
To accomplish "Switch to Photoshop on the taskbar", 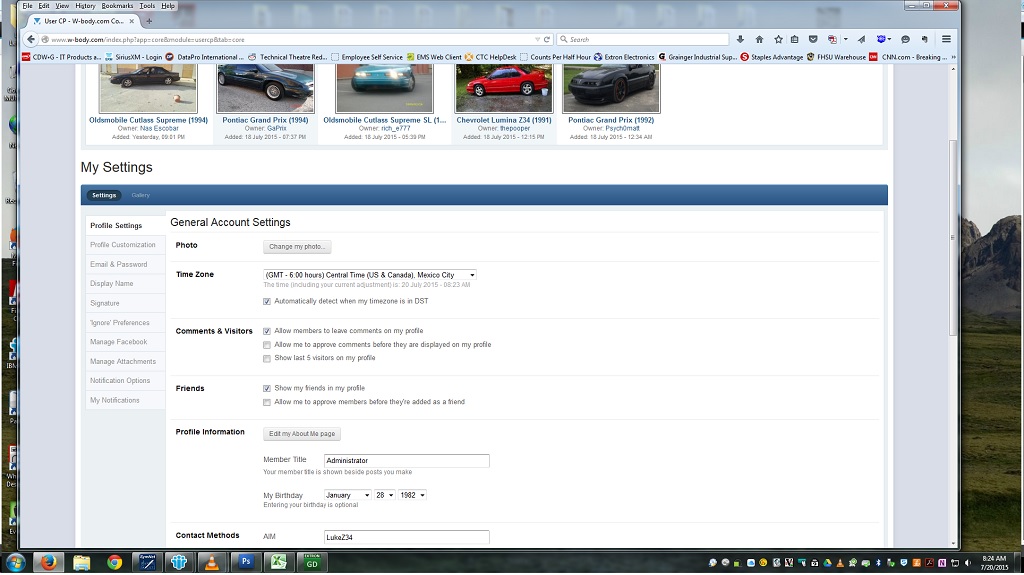I will (x=246, y=561).
